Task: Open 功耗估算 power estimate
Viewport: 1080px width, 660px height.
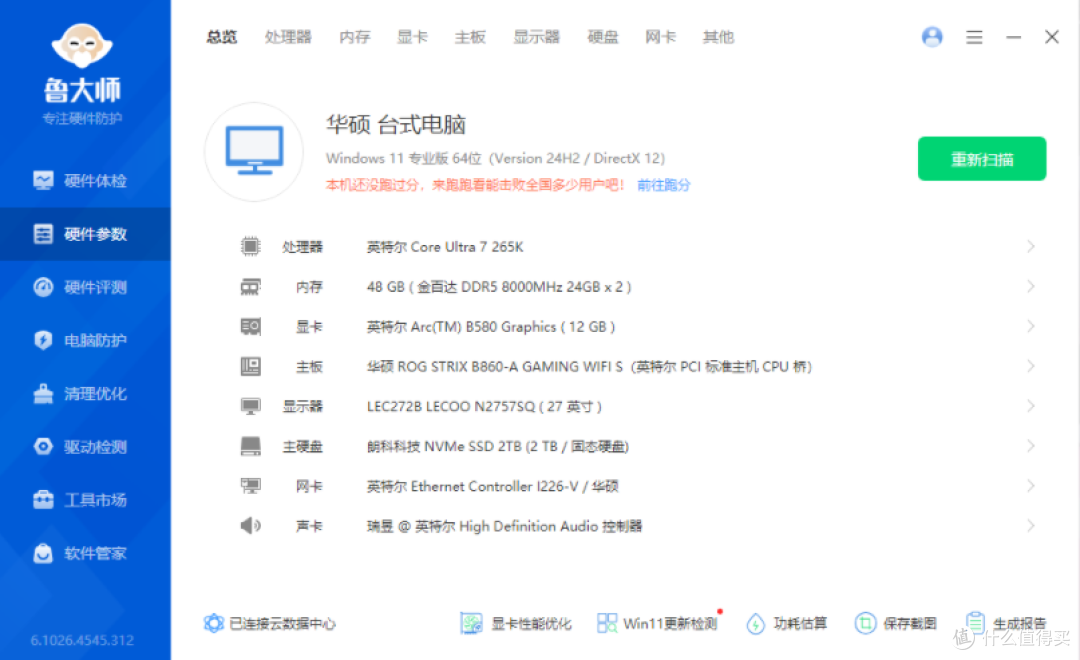Action: point(787,623)
